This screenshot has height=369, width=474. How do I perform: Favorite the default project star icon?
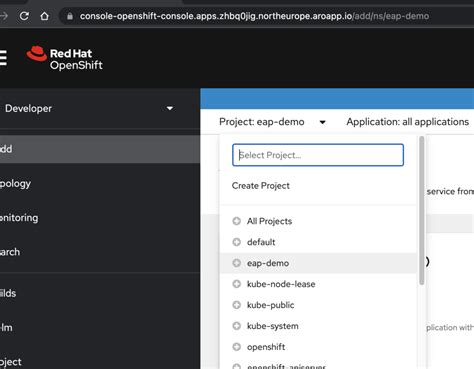click(x=236, y=242)
